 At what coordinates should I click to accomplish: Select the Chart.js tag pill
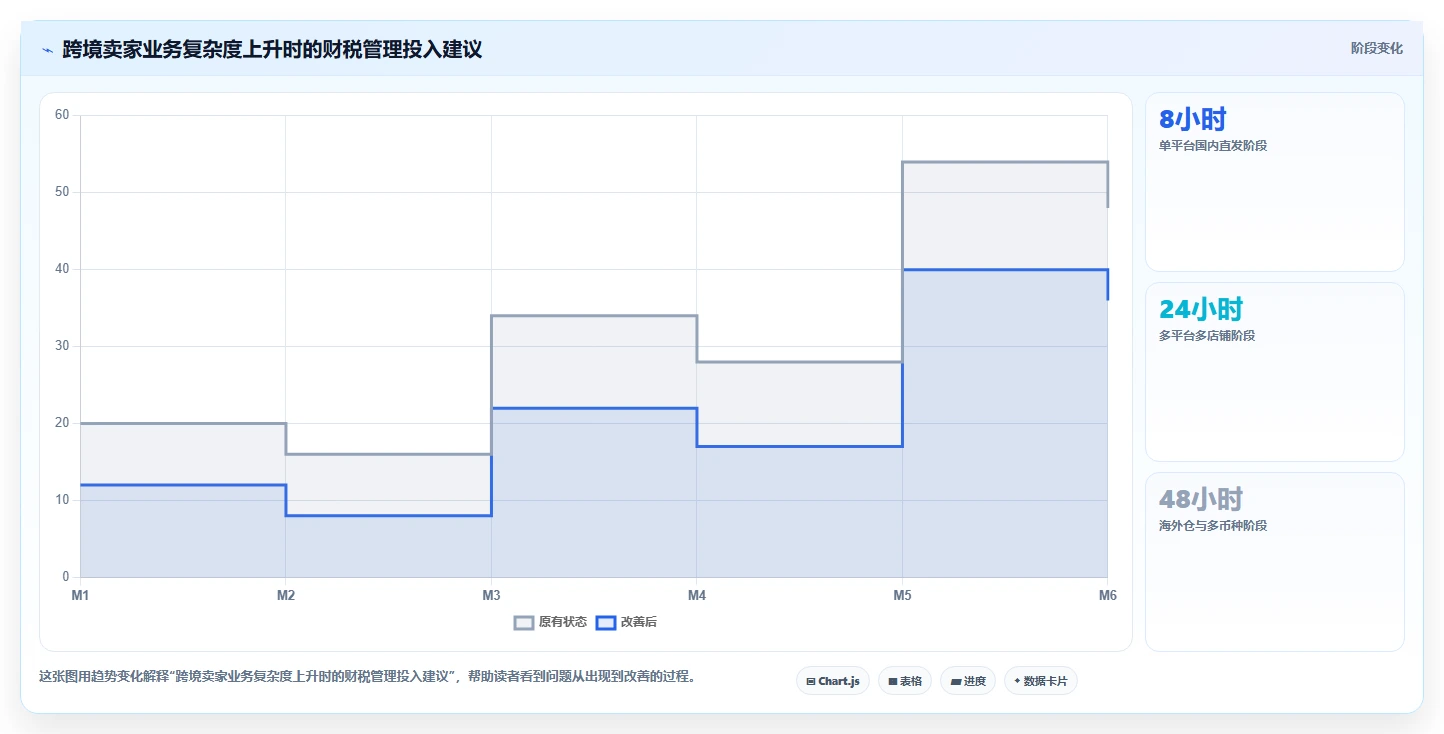tap(833, 681)
